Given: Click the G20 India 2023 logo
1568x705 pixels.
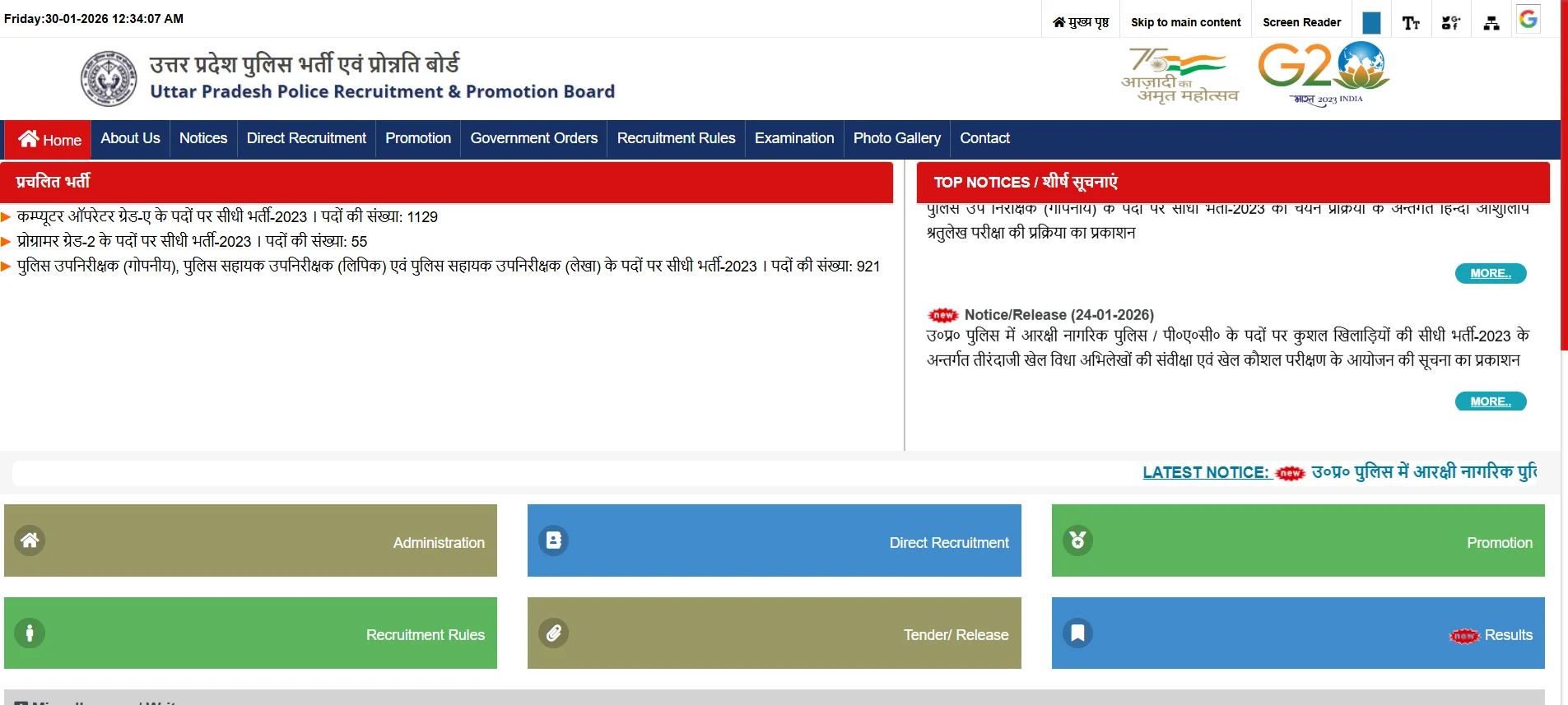Looking at the screenshot, I should 1324,76.
